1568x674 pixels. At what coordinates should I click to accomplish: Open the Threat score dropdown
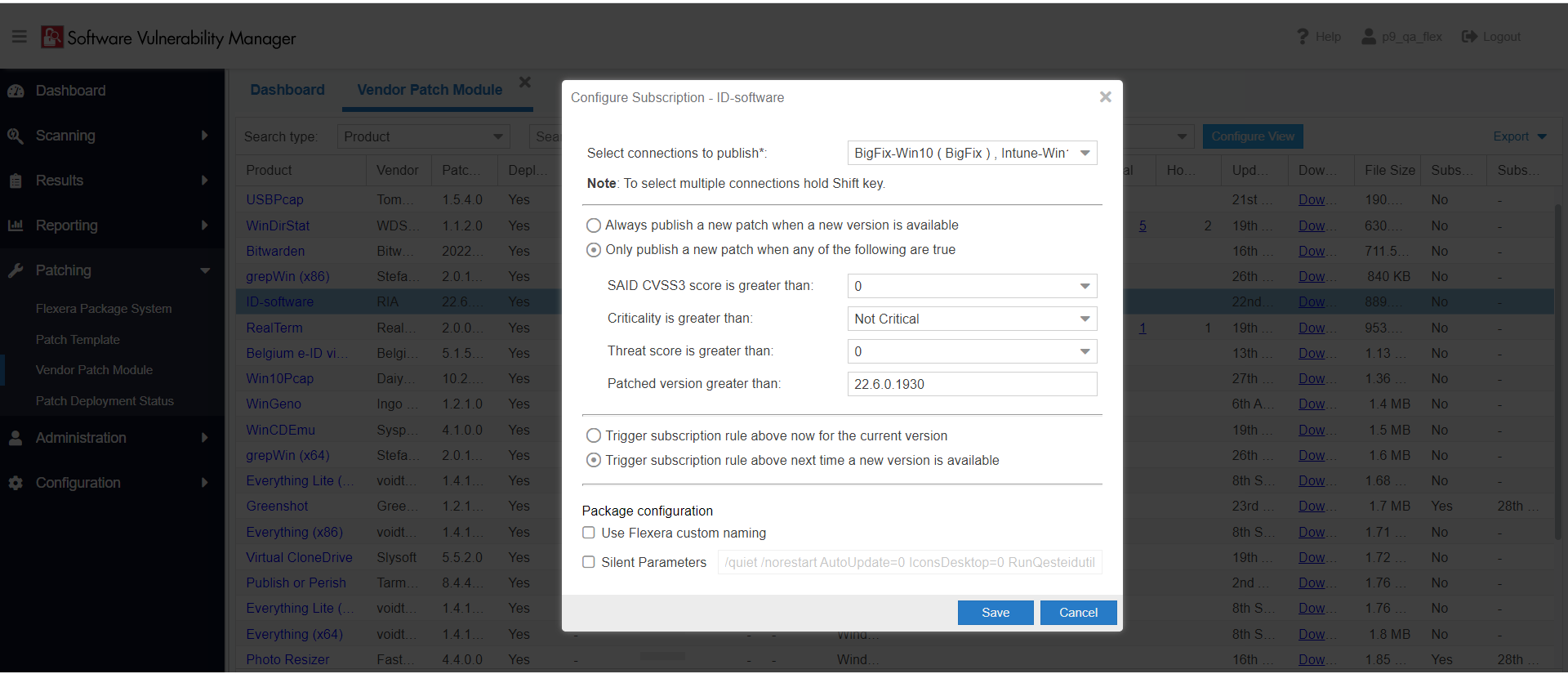click(971, 351)
